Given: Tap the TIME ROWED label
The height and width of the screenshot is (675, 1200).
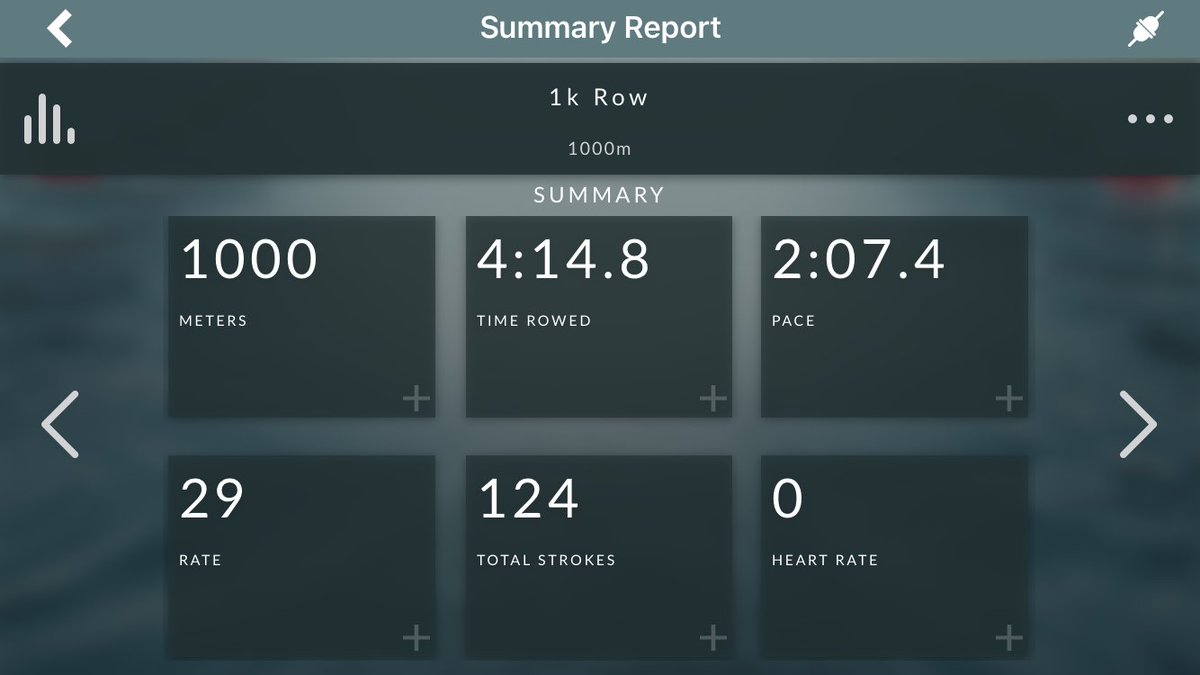Looking at the screenshot, I should (x=534, y=321).
